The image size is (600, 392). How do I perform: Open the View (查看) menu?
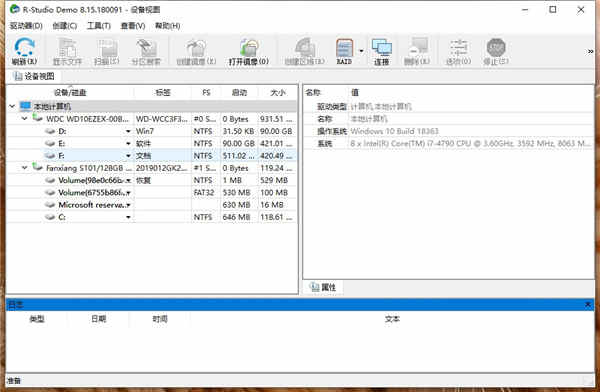(133, 26)
